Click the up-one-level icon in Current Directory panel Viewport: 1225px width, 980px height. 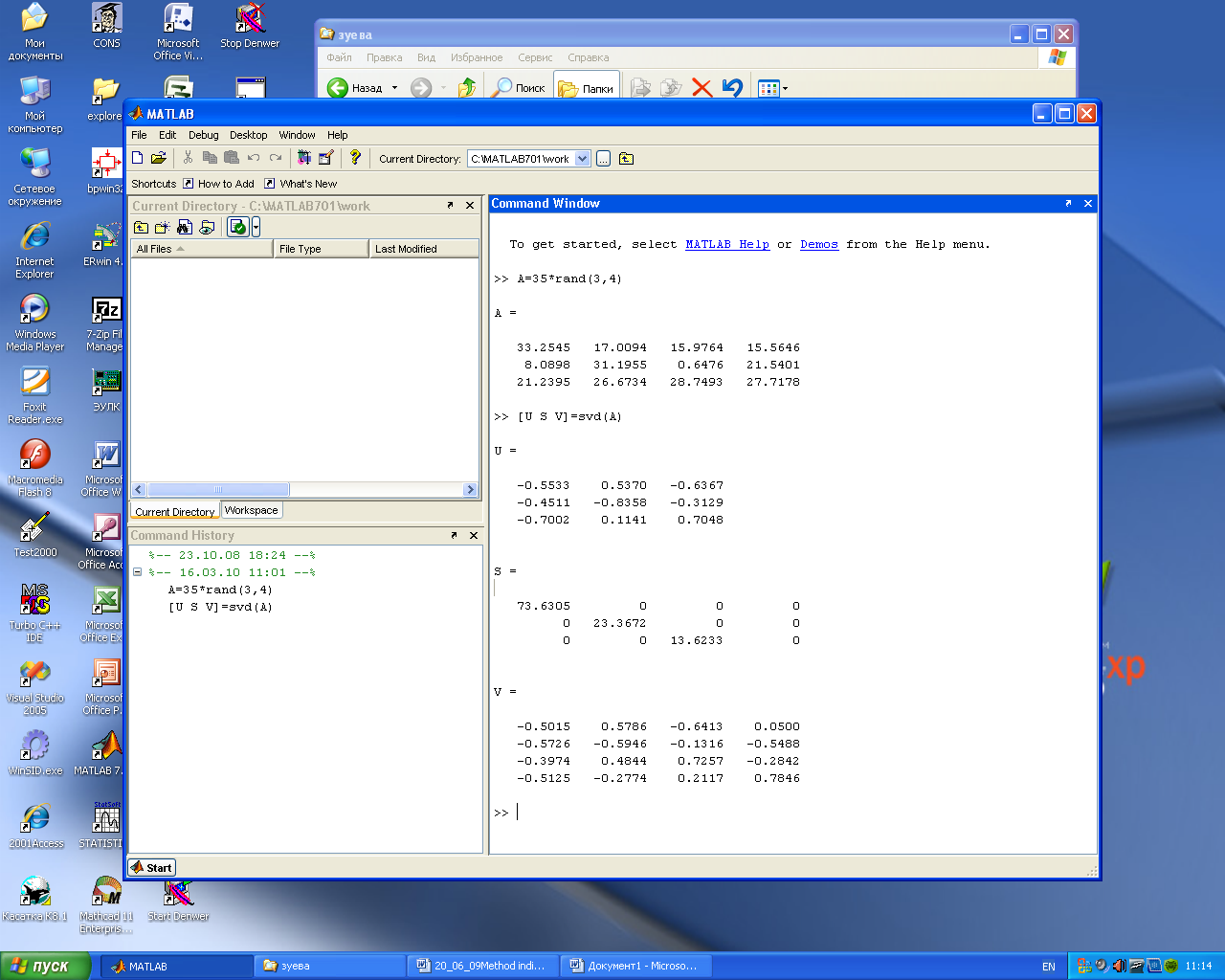click(x=141, y=227)
